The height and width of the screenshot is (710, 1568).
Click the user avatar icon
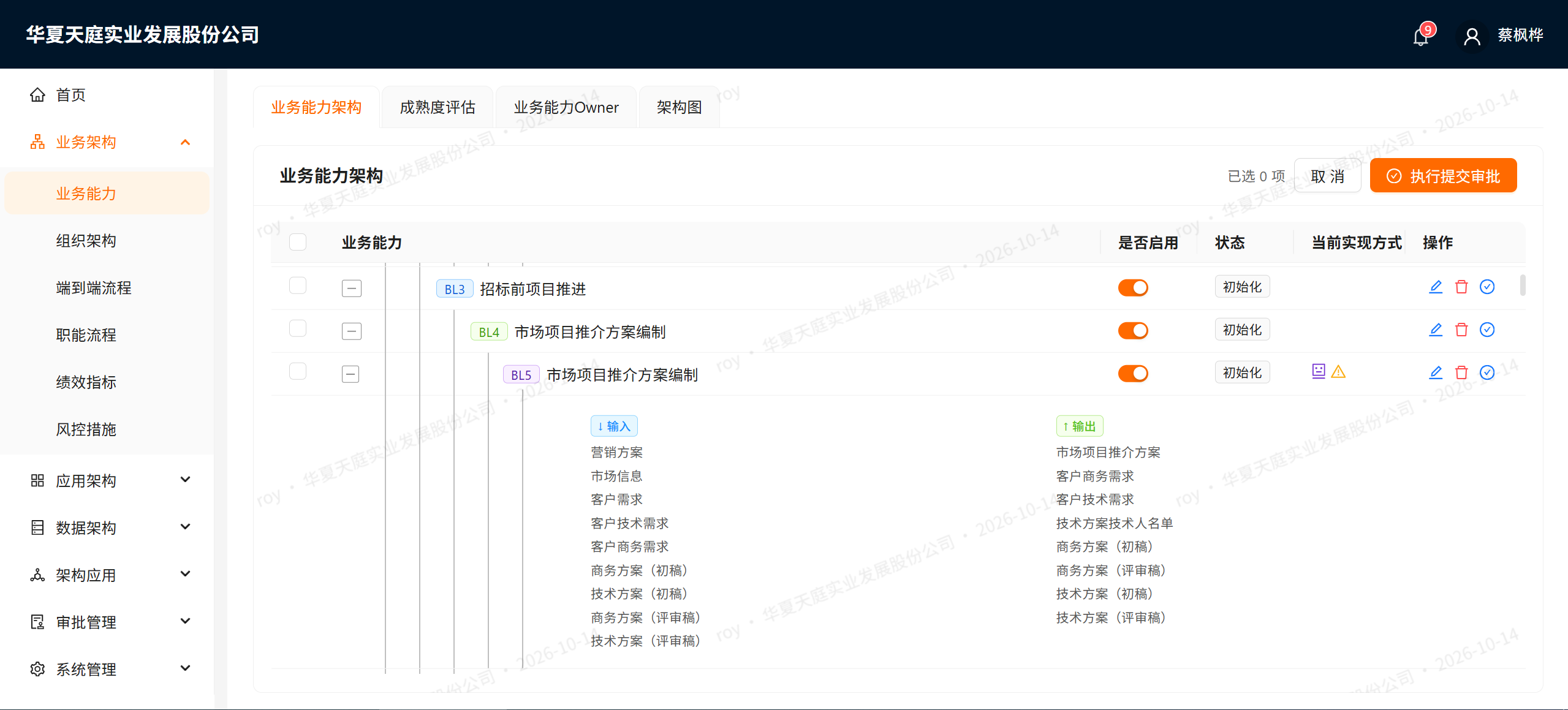click(x=1472, y=36)
